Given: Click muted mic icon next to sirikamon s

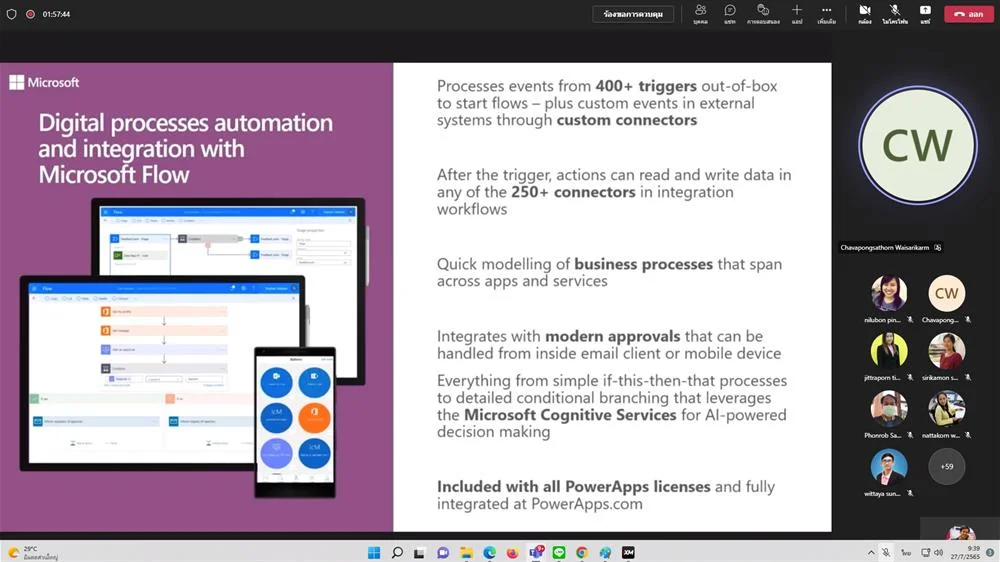Looking at the screenshot, I should (967, 378).
